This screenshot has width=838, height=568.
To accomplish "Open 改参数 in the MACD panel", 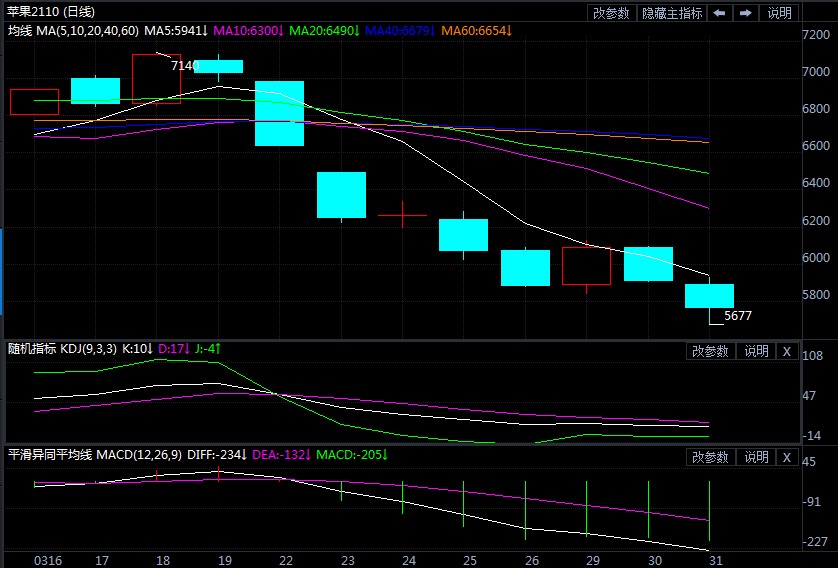I will [x=710, y=457].
